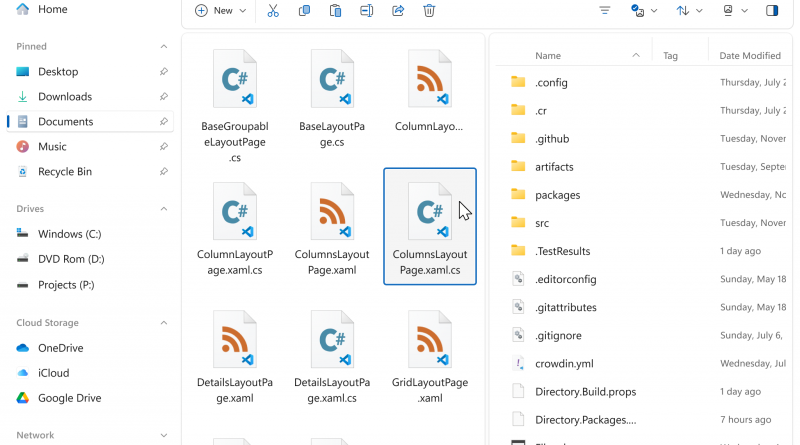The width and height of the screenshot is (800, 445).
Task: Toggle the dual pane view
Action: coord(772,11)
